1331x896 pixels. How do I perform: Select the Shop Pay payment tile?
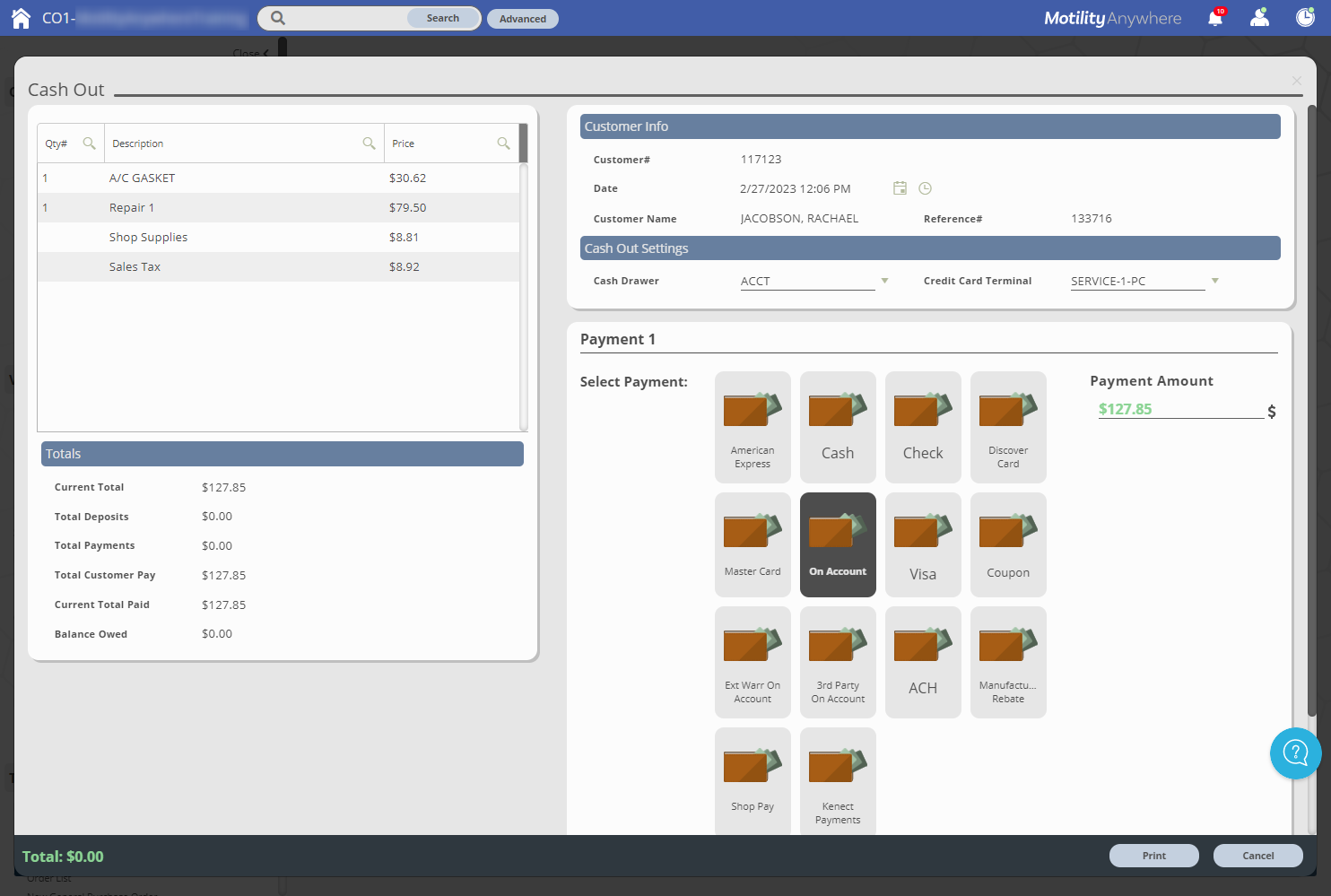click(x=752, y=779)
